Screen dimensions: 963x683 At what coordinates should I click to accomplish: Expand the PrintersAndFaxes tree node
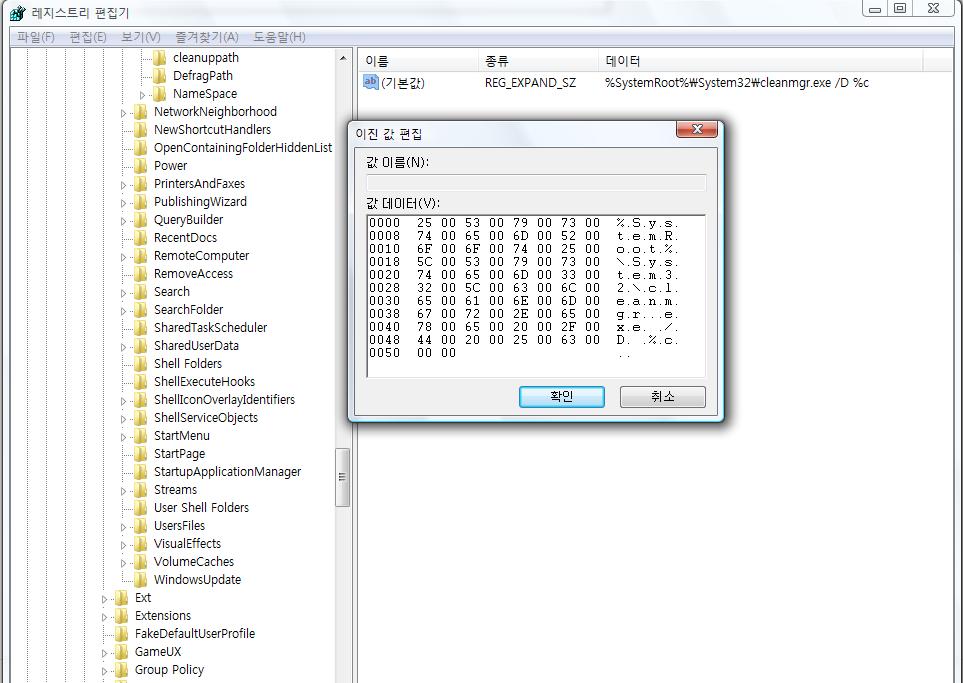[x=123, y=185]
